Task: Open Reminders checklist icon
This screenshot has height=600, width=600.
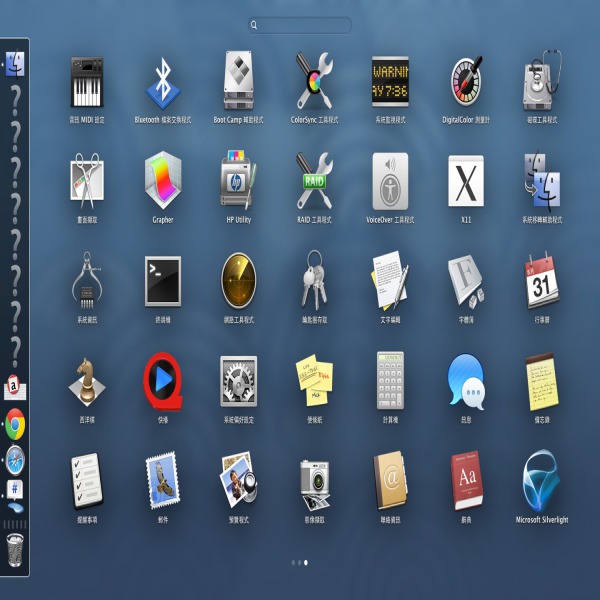Action: pyautogui.click(x=87, y=481)
